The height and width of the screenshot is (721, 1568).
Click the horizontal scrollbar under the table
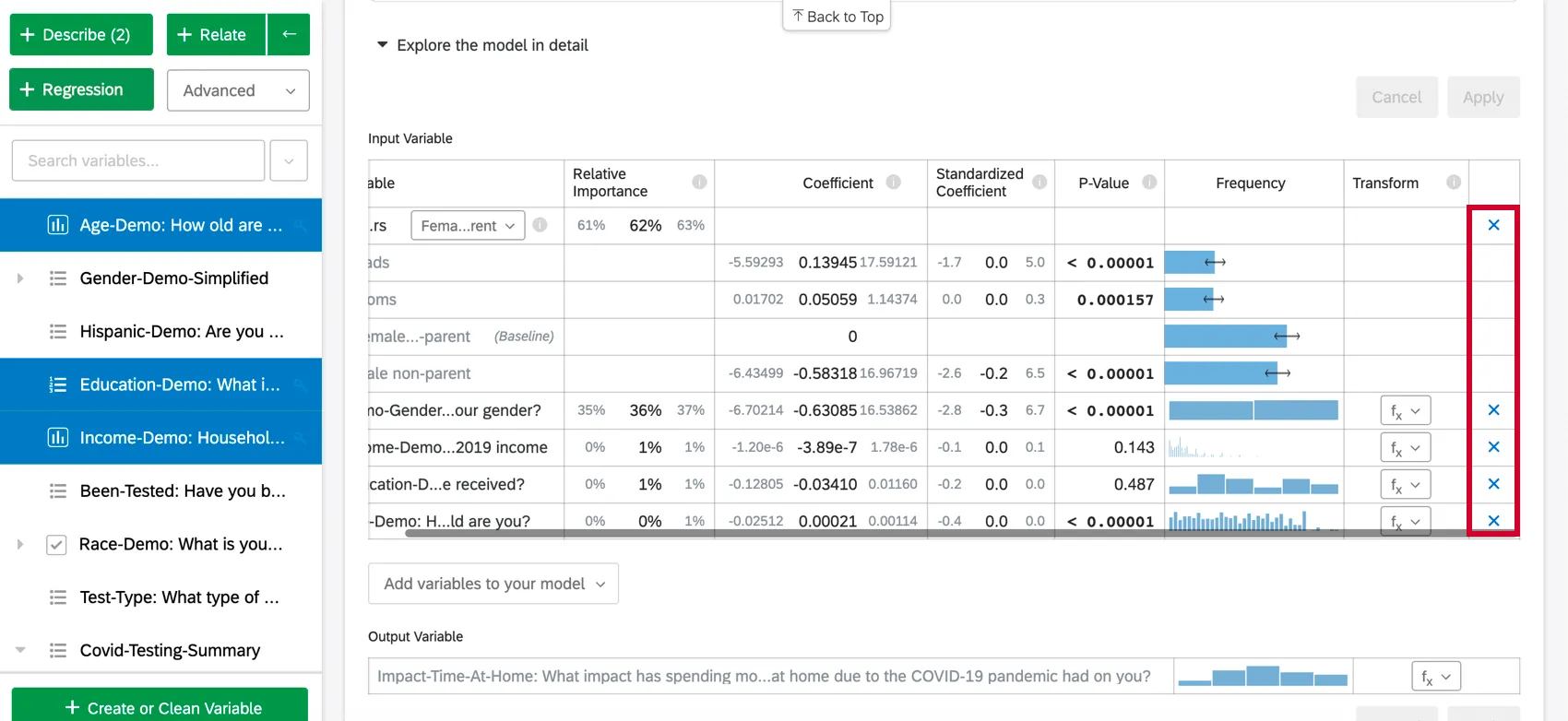point(922,533)
